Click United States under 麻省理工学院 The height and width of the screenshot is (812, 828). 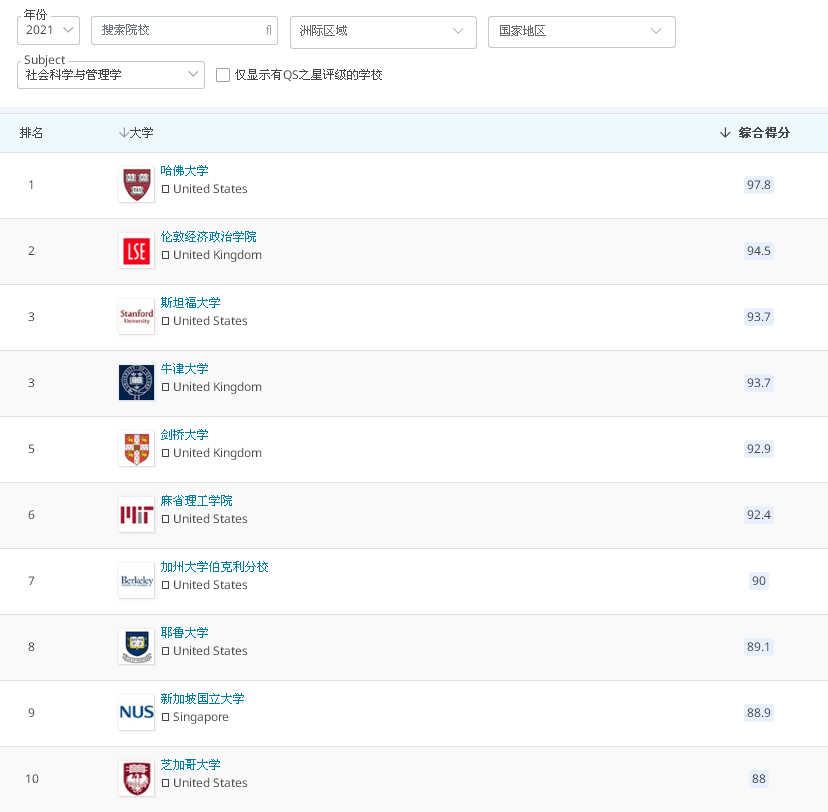[210, 519]
